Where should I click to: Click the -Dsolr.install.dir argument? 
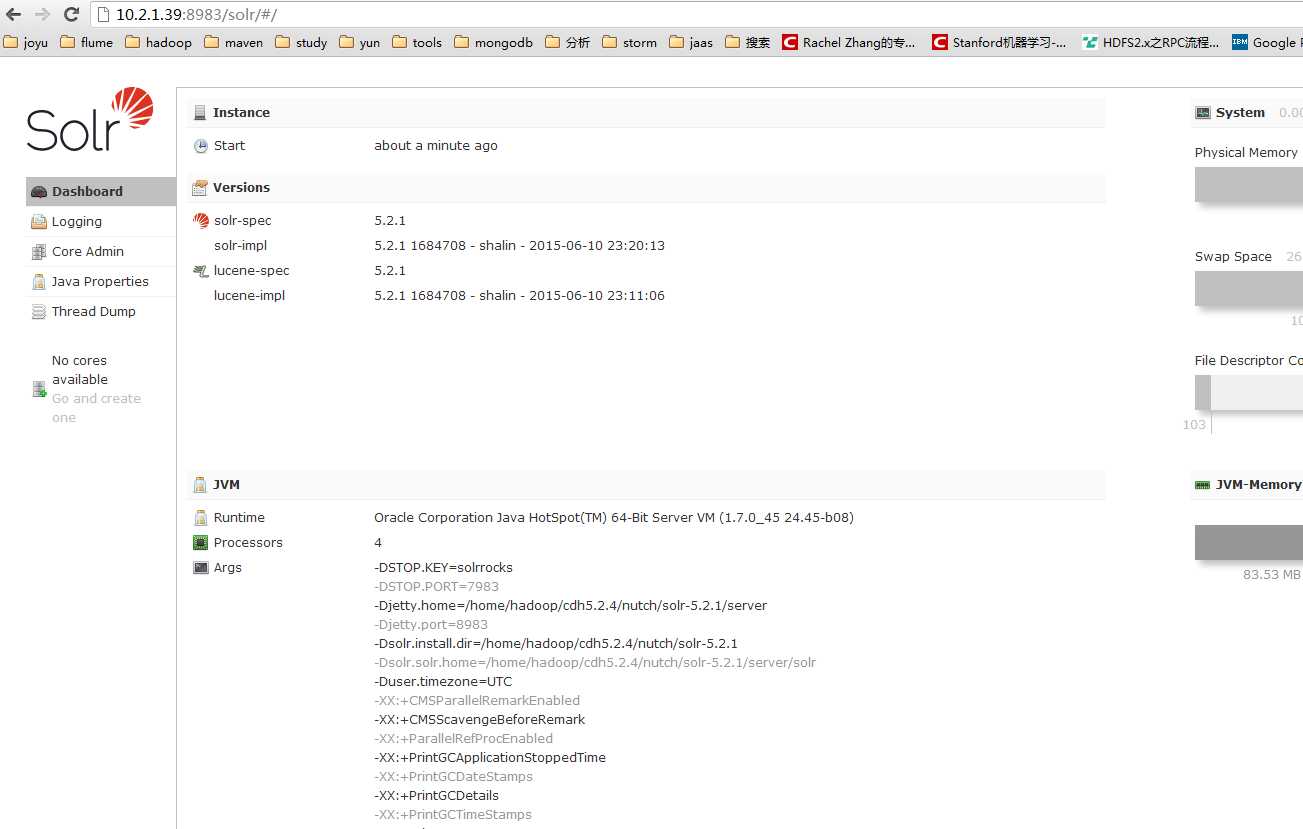[x=556, y=643]
